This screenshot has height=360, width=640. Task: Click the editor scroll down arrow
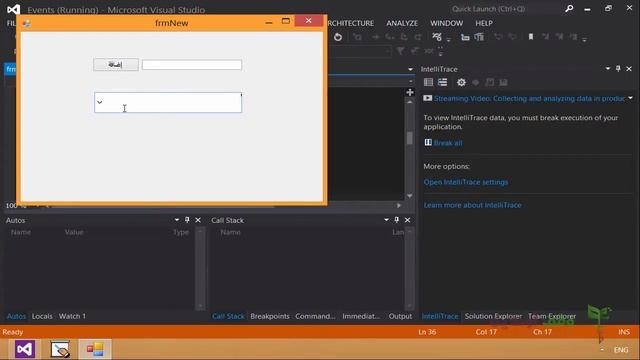(x=410, y=196)
